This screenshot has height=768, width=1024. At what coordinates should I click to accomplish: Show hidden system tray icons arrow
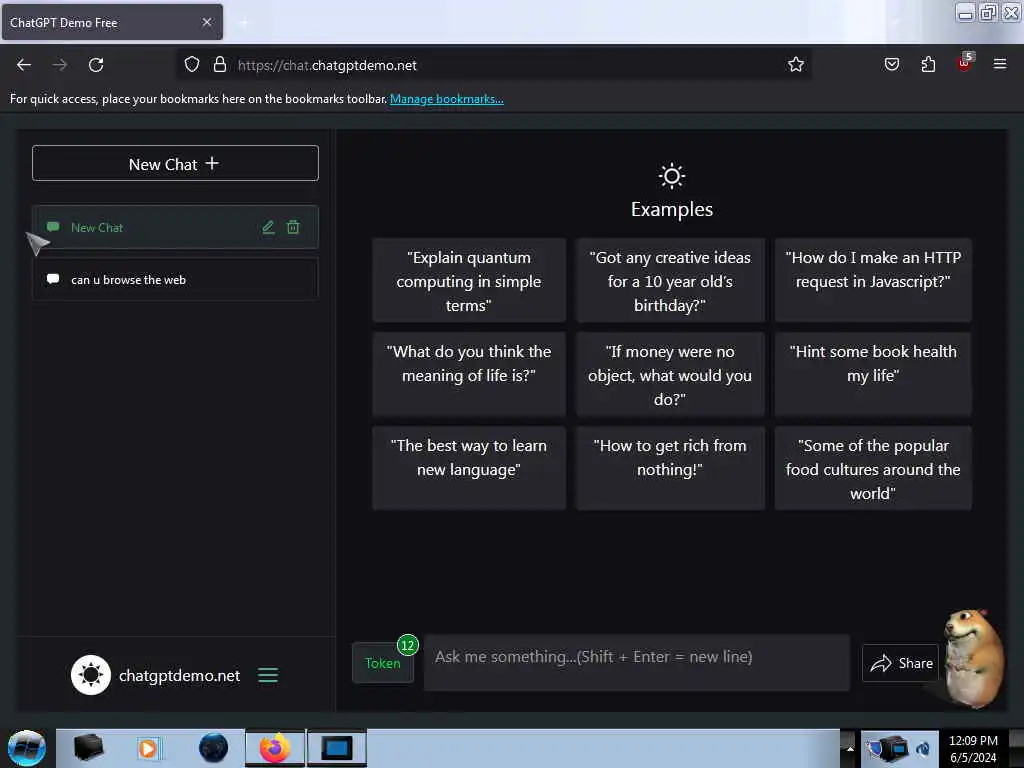pyautogui.click(x=850, y=748)
